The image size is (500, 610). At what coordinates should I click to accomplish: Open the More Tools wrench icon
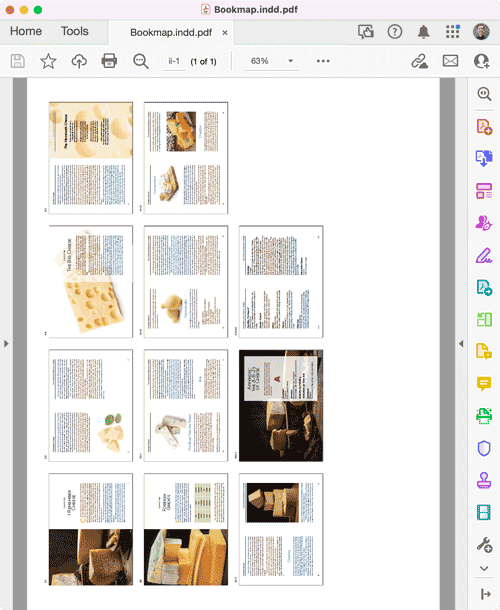[484, 545]
